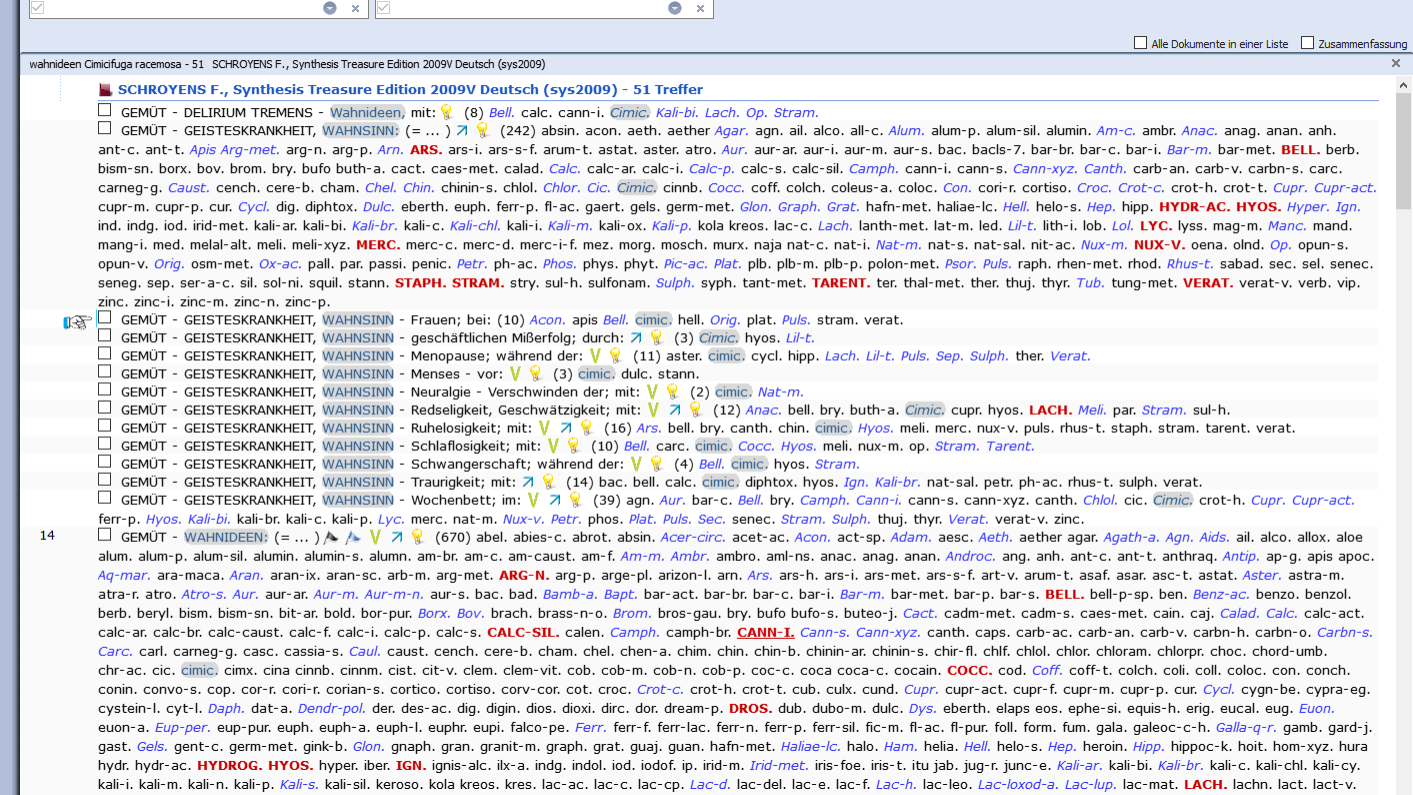Click red book icon beside SCHROYENS heading
This screenshot has width=1413, height=795.
(105, 89)
